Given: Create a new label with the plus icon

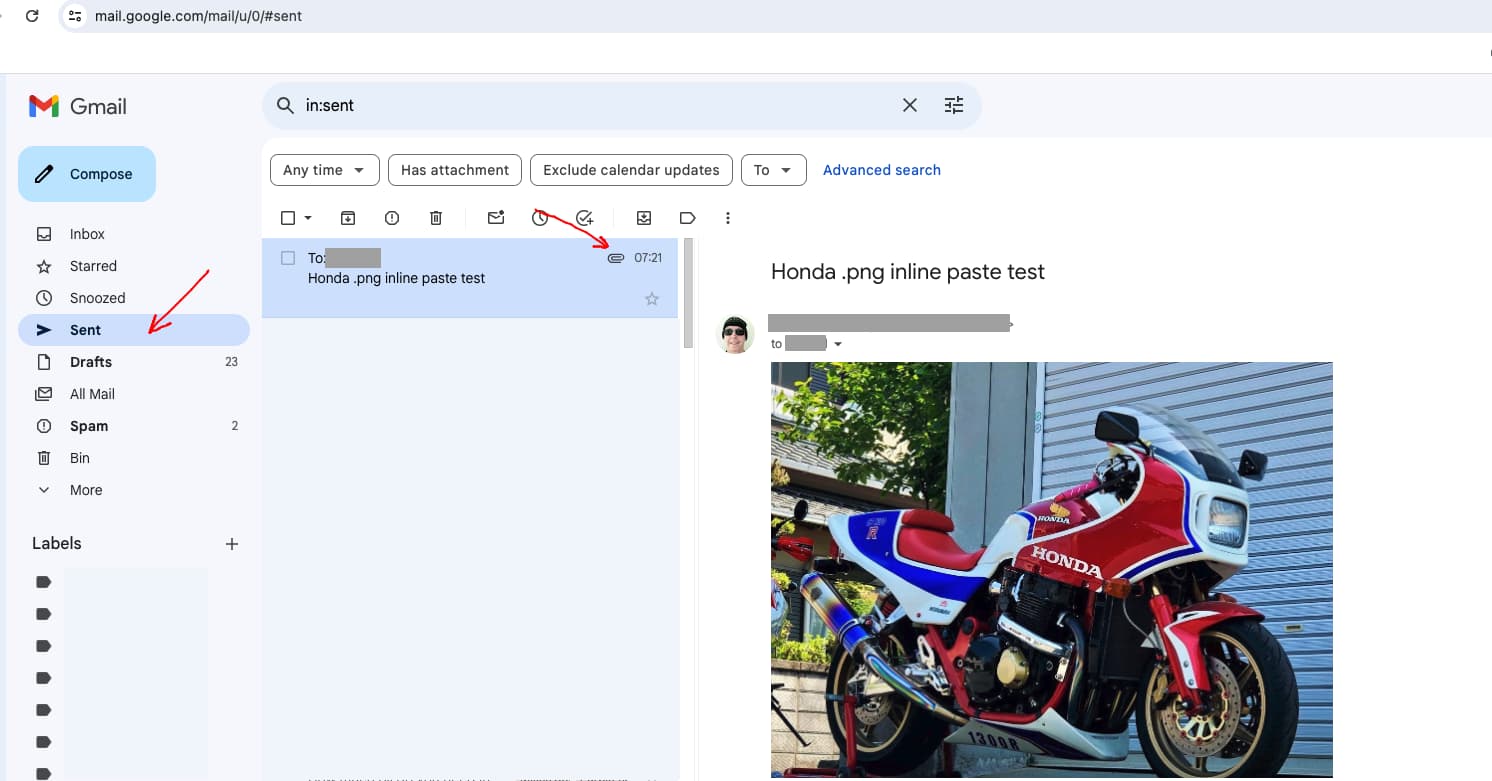Looking at the screenshot, I should click(x=232, y=544).
